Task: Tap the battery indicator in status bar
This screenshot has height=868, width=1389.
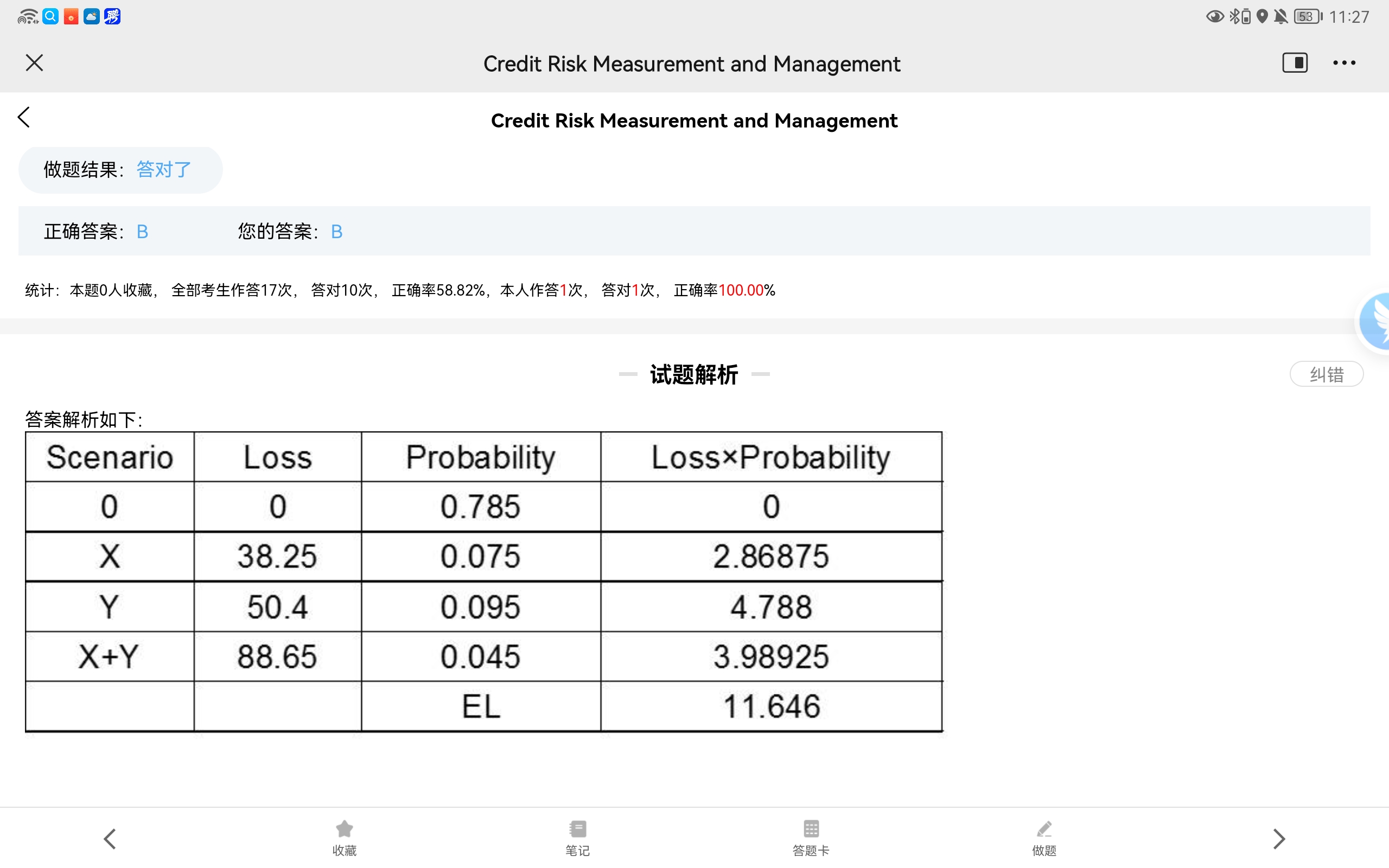Action: pyautogui.click(x=1307, y=17)
